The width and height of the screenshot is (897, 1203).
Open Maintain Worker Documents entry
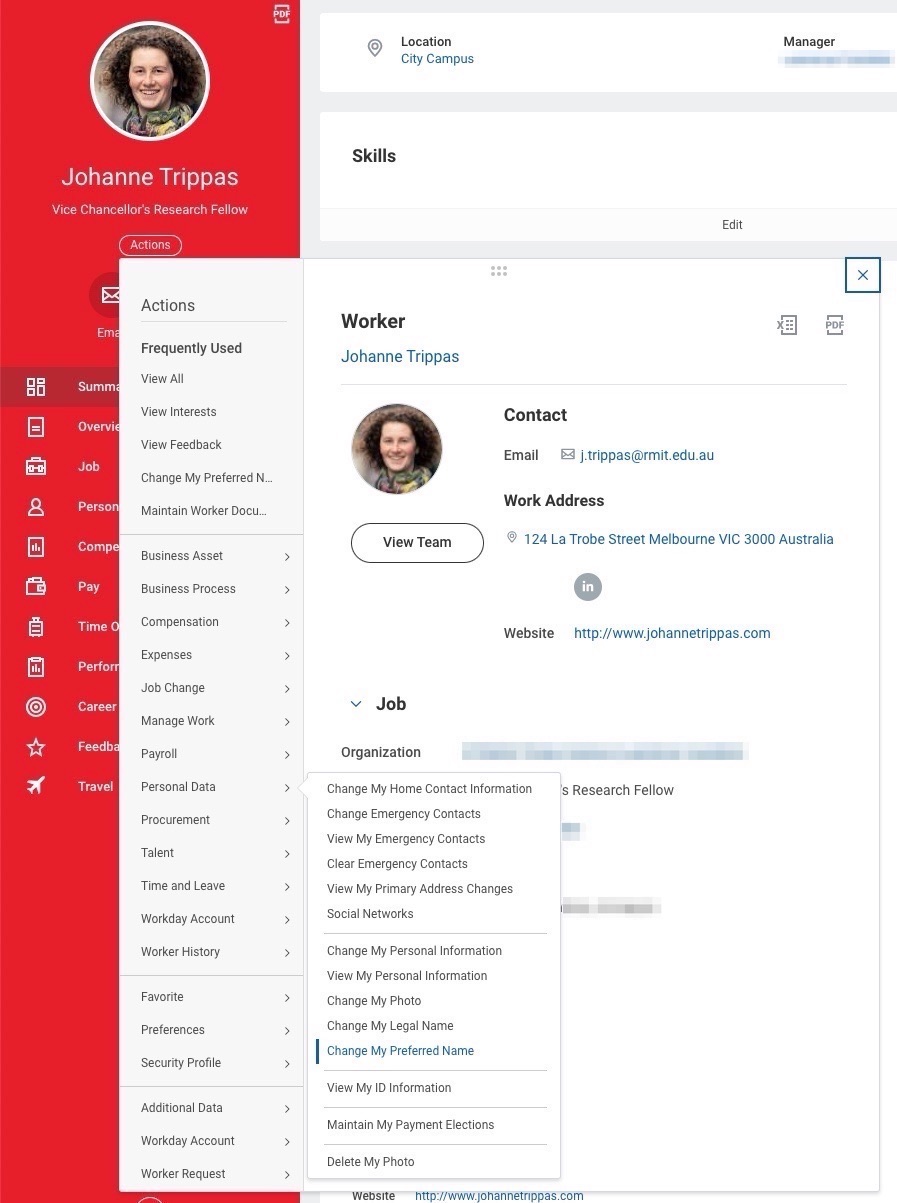click(x=204, y=511)
